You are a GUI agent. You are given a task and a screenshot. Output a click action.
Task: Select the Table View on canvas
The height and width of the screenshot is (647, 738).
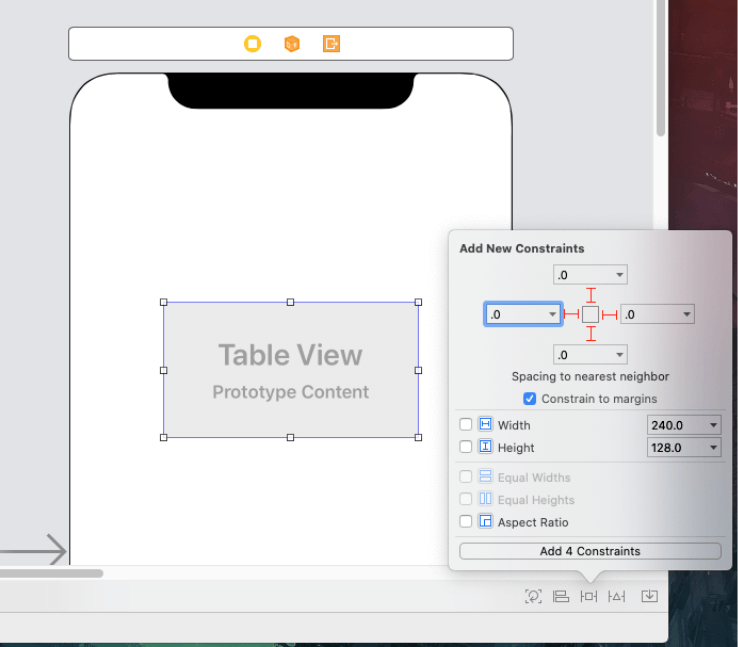(x=291, y=370)
